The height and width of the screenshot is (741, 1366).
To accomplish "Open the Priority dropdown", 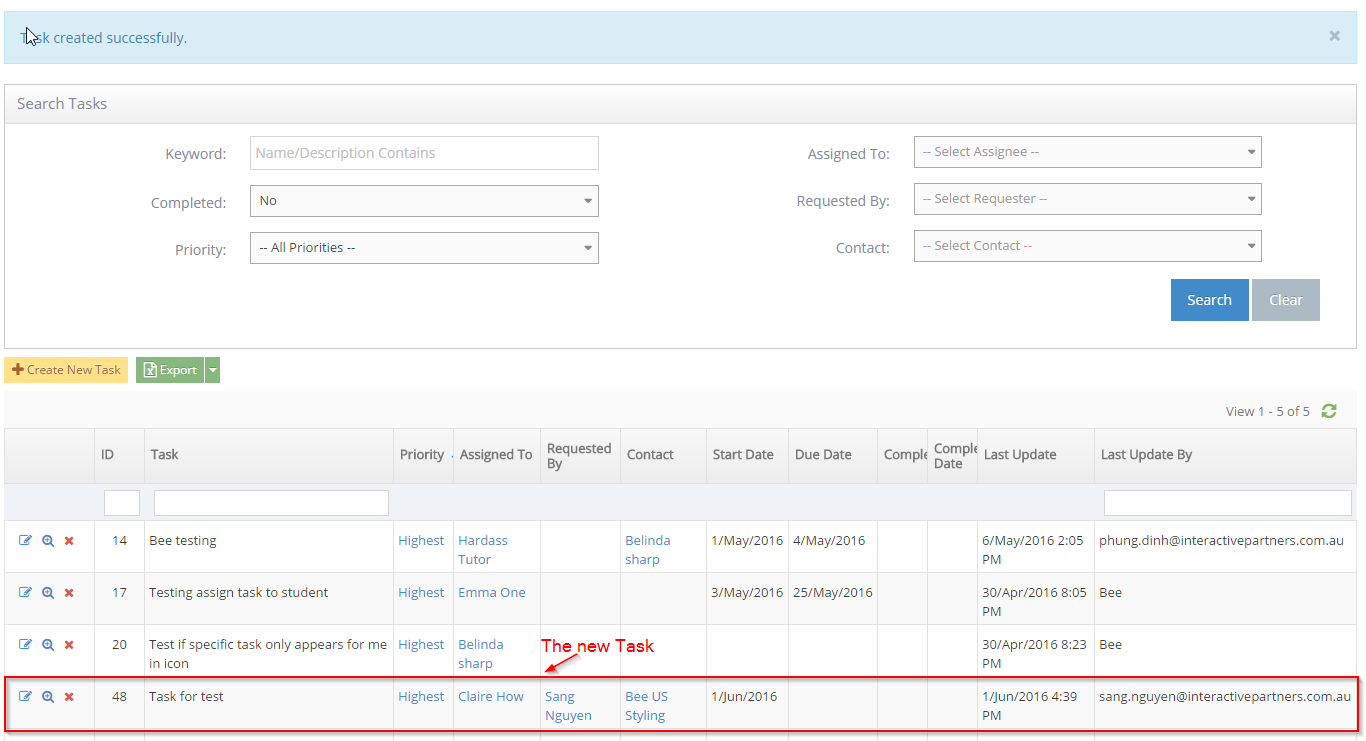I will point(424,248).
